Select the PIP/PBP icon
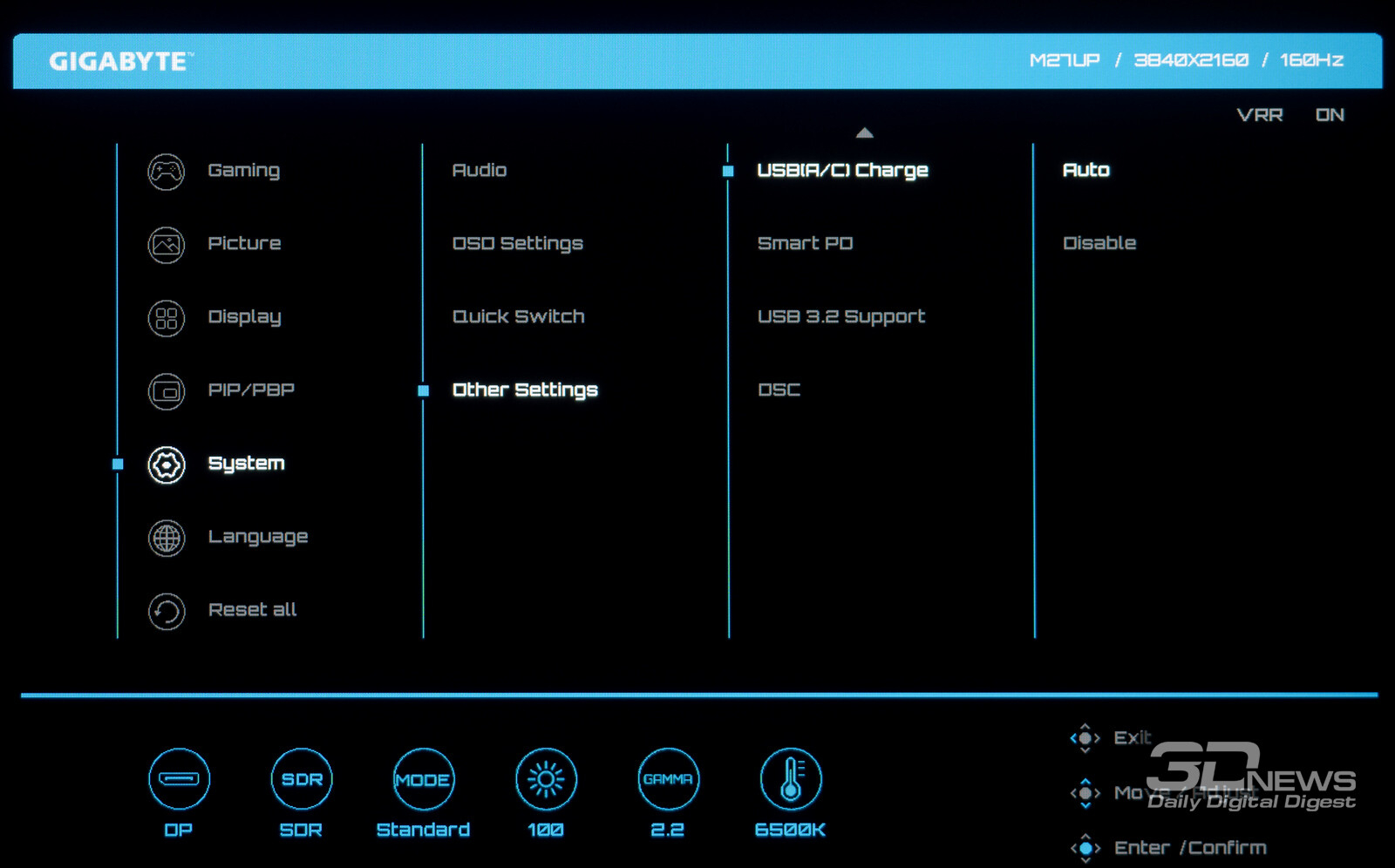 pos(166,391)
